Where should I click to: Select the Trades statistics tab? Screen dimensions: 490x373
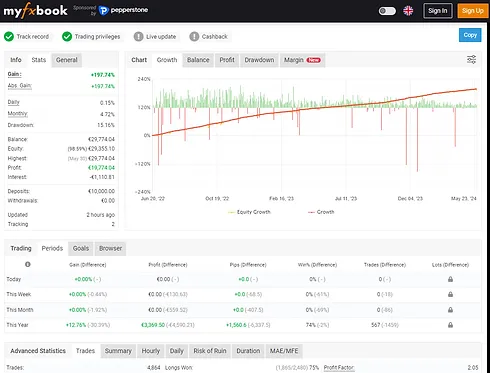tap(85, 351)
